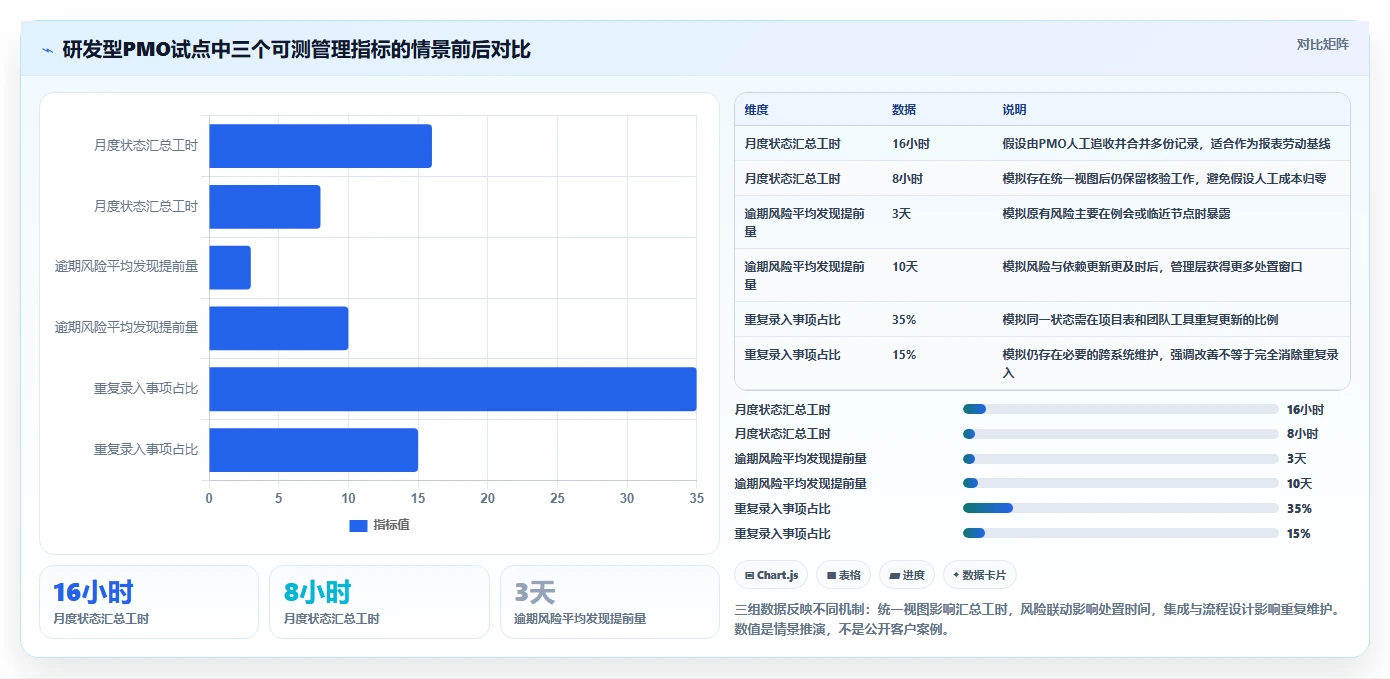The width and height of the screenshot is (1390, 679).
Task: Click the x-axis tick label 5
Action: (279, 498)
